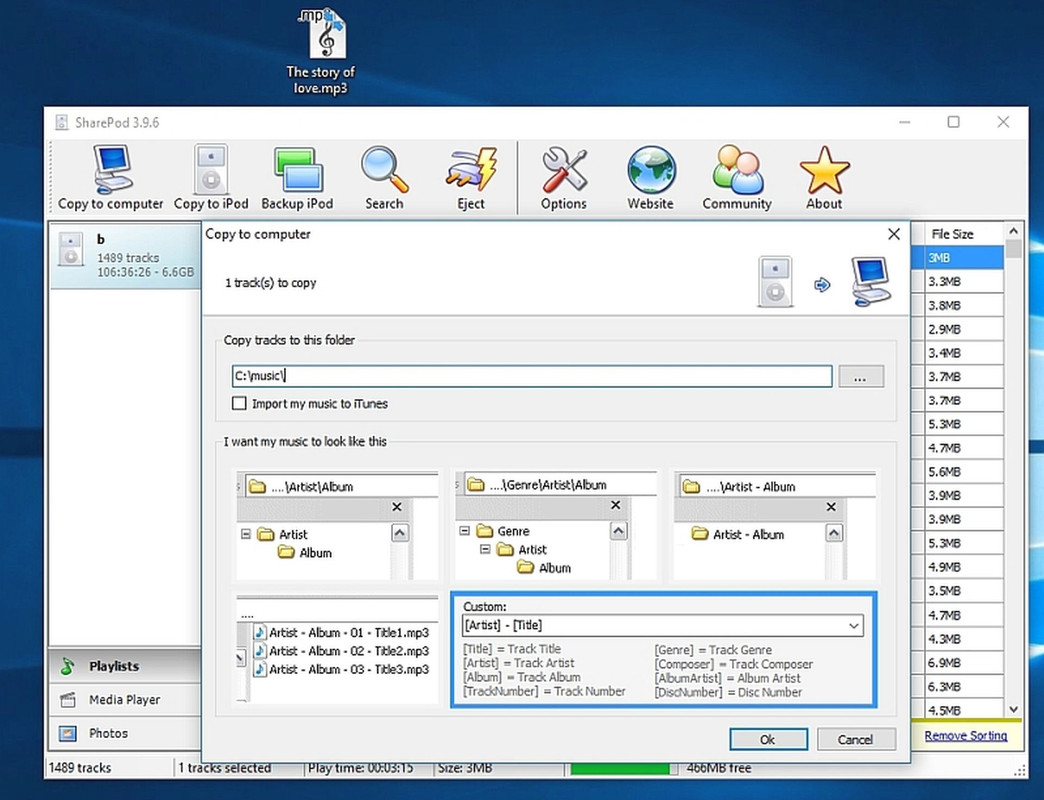This screenshot has height=800, width=1044.
Task: Confirm the copy with Ok
Action: pyautogui.click(x=768, y=739)
